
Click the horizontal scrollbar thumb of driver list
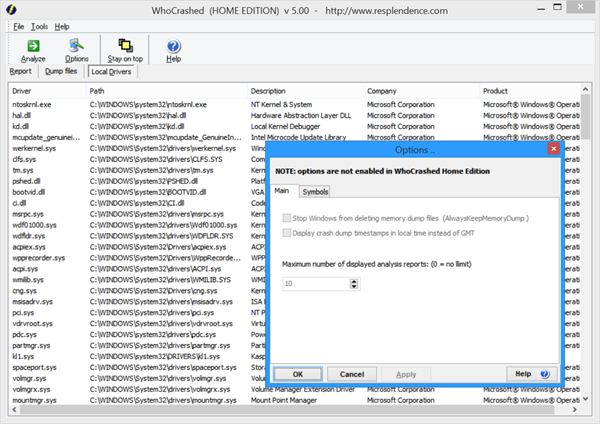[287, 409]
